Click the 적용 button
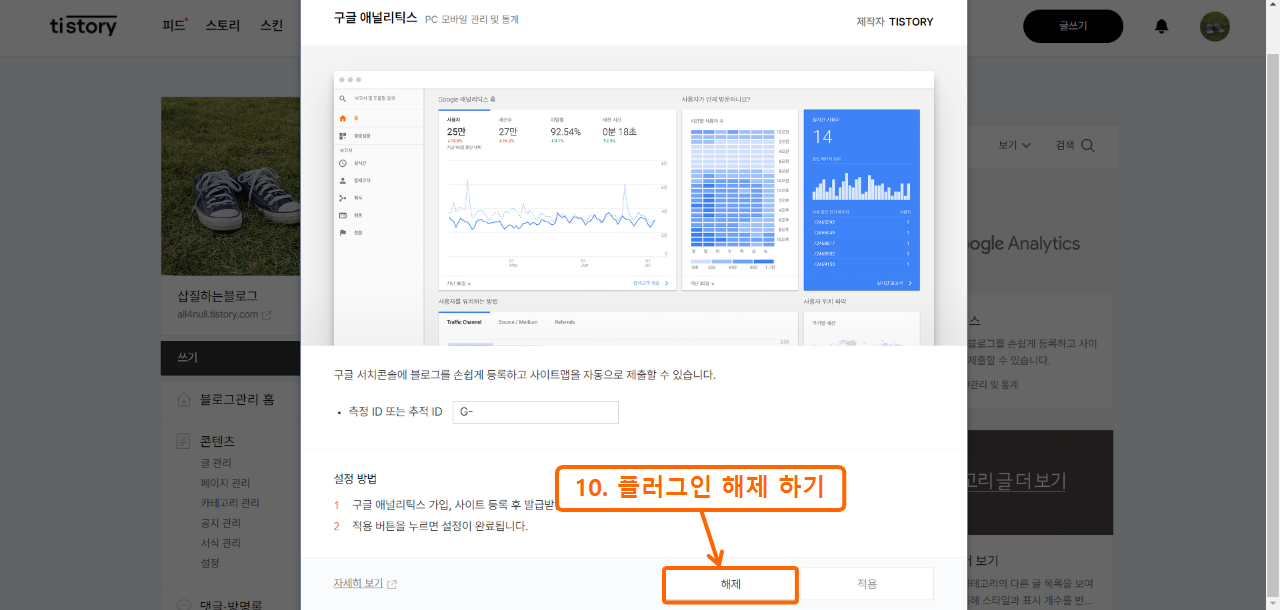Image resolution: width=1280 pixels, height=610 pixels. click(x=867, y=584)
